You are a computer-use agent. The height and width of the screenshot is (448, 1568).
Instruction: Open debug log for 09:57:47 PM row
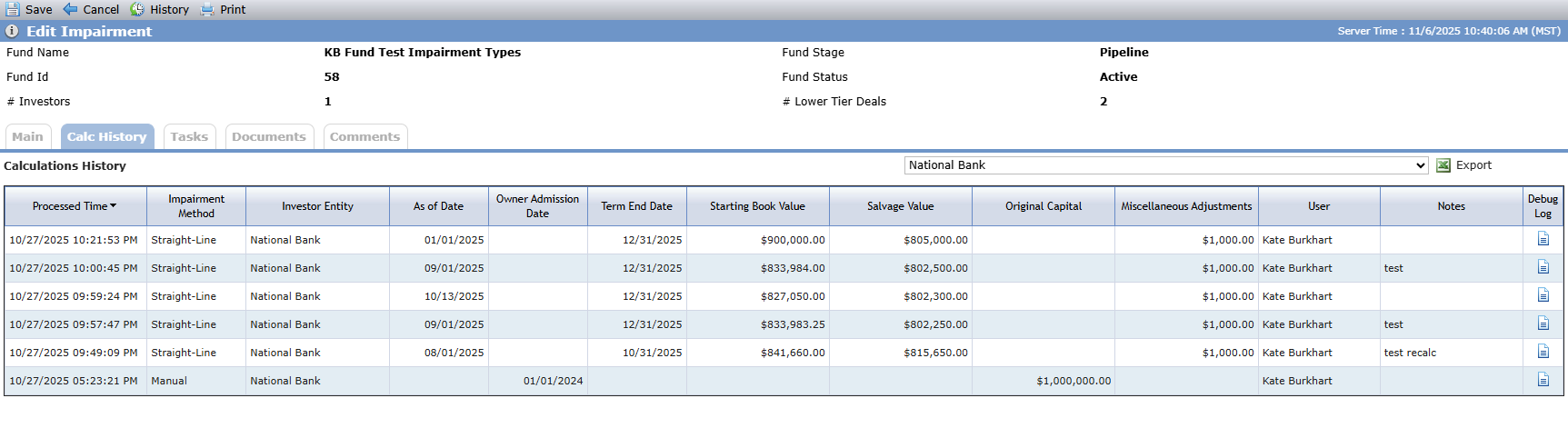coord(1543,324)
